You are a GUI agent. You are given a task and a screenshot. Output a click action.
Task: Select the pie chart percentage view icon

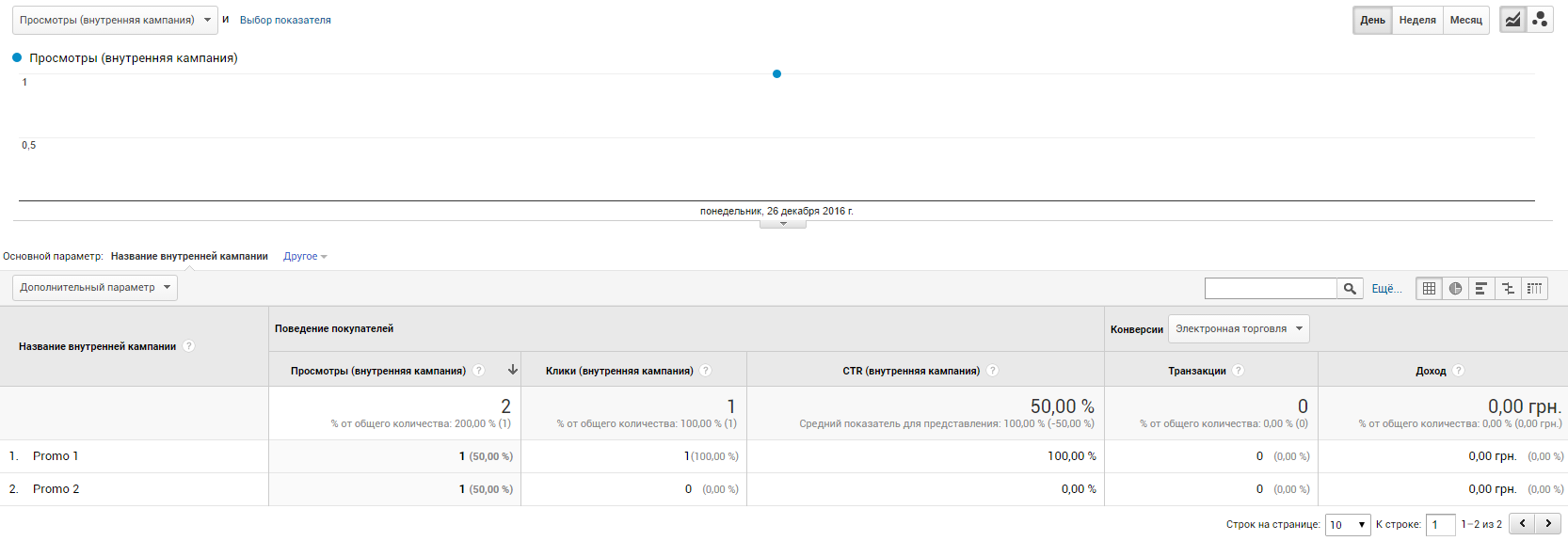tap(1455, 288)
